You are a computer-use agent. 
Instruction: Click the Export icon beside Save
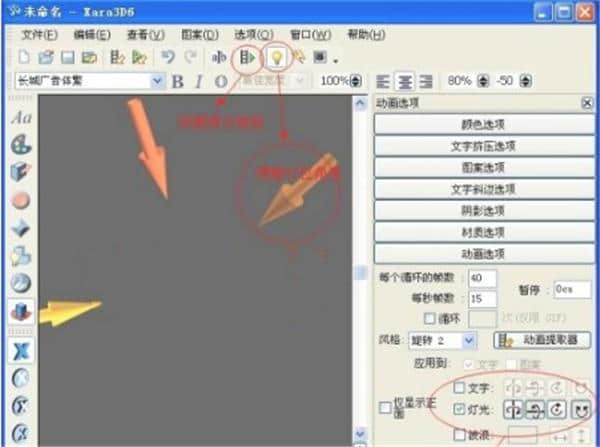coord(90,57)
